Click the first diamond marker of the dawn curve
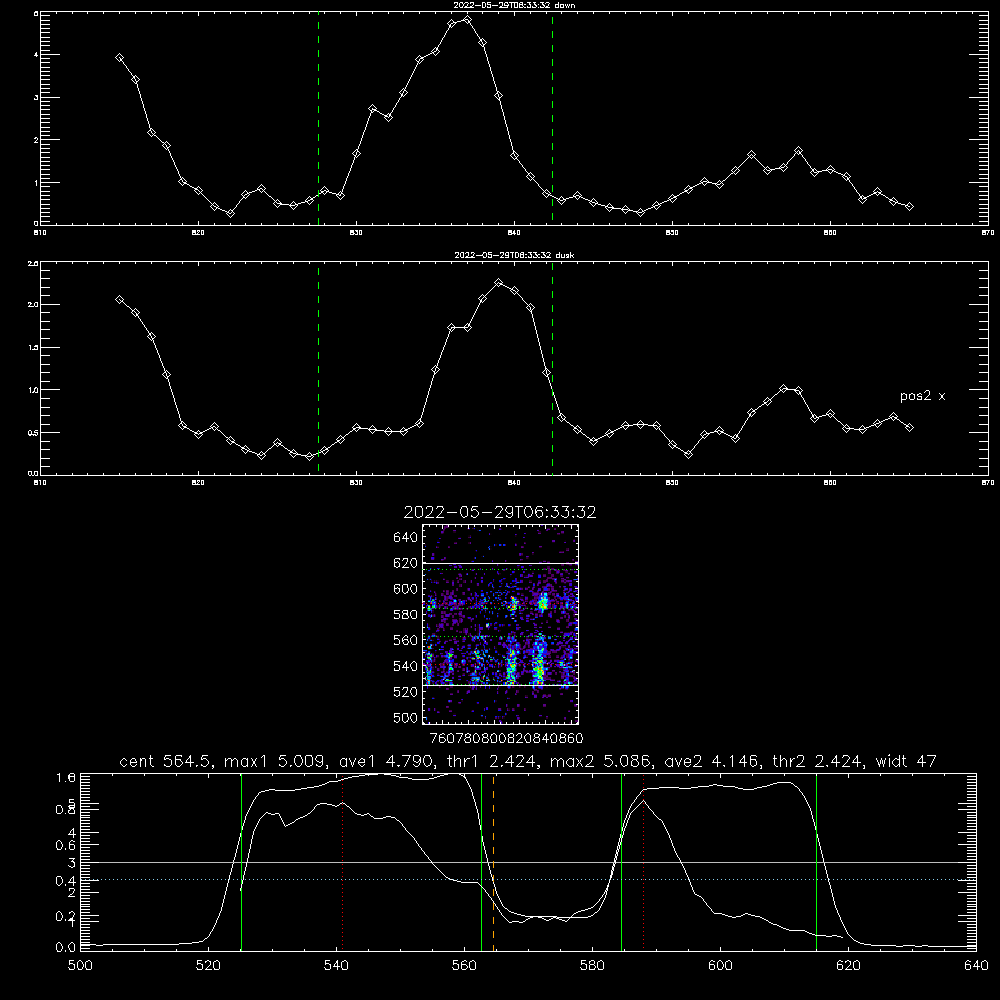The width and height of the screenshot is (1000, 1000). point(119,57)
